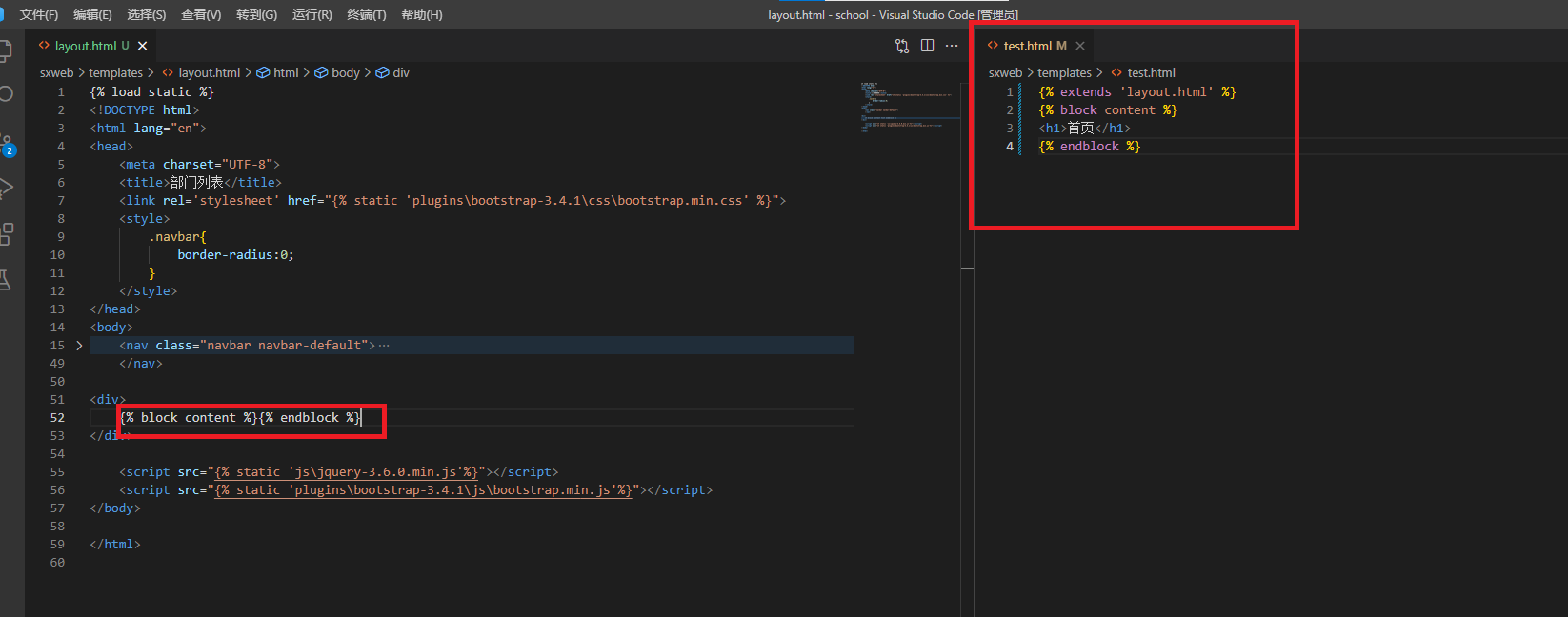The height and width of the screenshot is (617, 1568).
Task: Click the Split Editor Right icon
Action: [927, 46]
